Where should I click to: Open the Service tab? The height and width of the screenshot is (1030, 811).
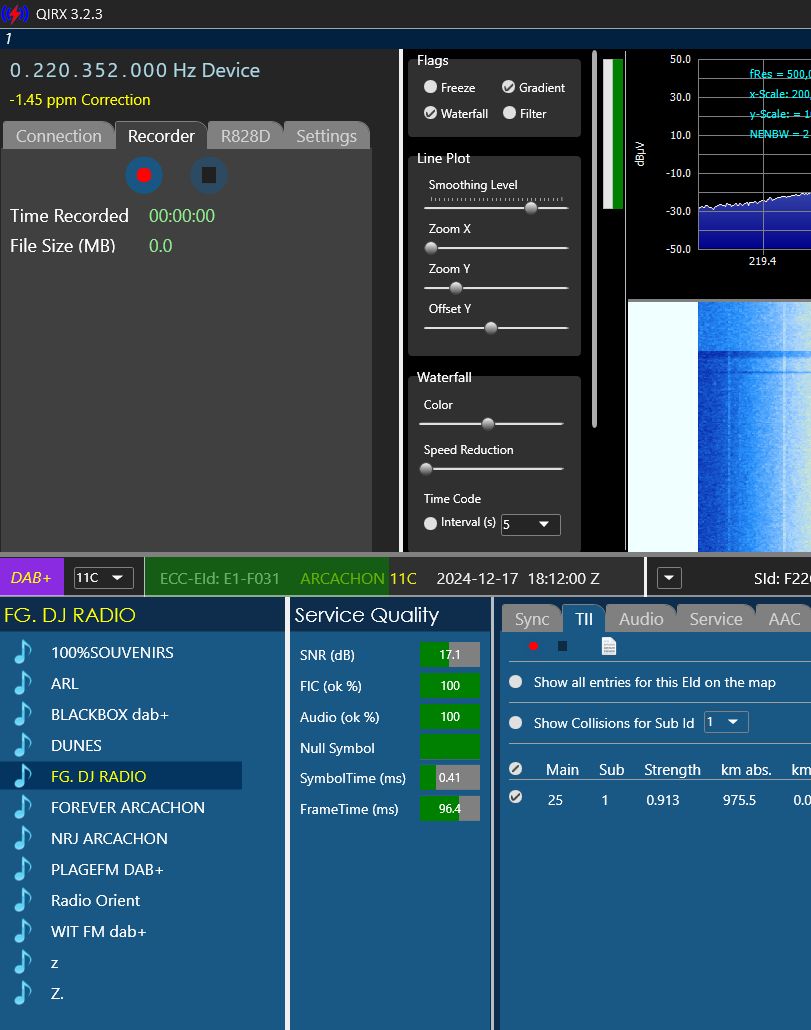[716, 619]
